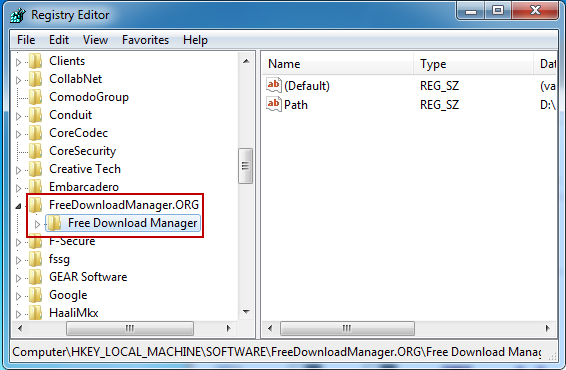The width and height of the screenshot is (566, 370).
Task: Expand the F-Secure key
Action: 18,242
